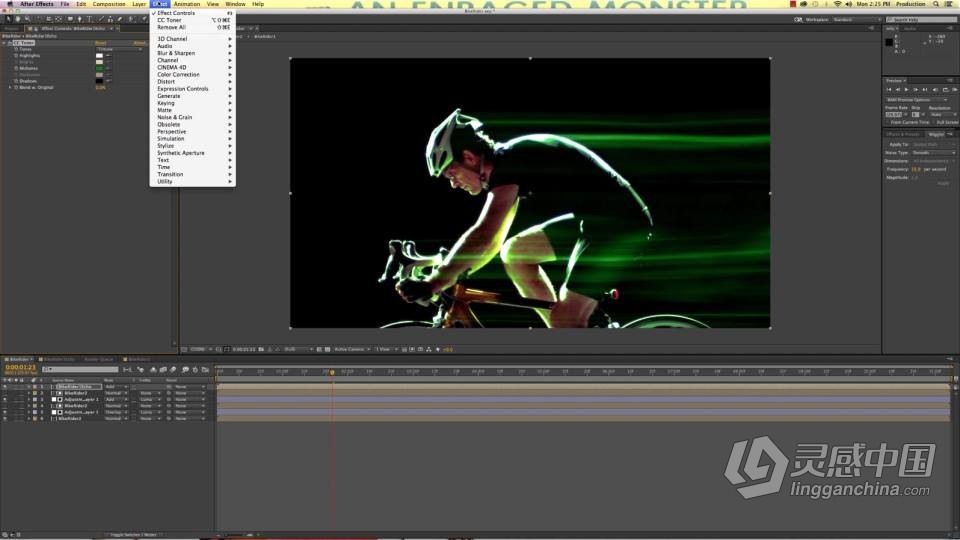Click the volume icon in menu bar

click(849, 4)
